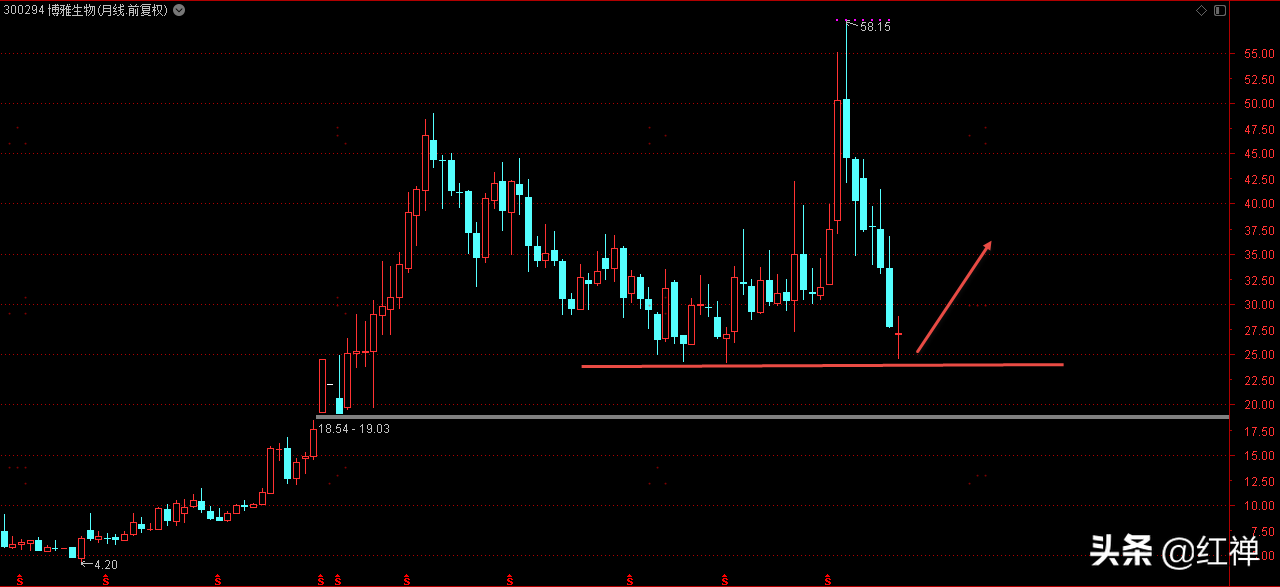Select the gray horizontal gap line
Screen dimensions: 1280x587
(771, 416)
